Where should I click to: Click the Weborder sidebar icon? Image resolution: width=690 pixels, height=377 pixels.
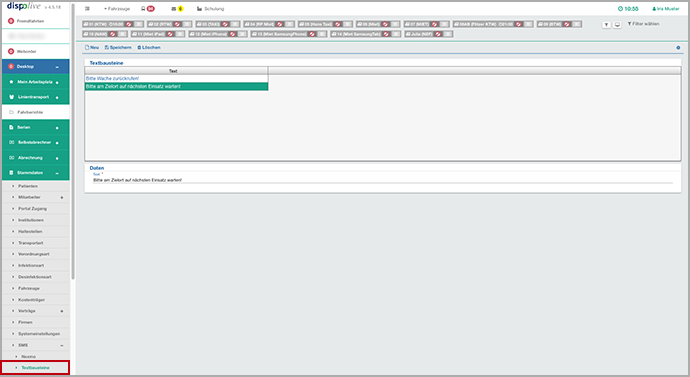pos(11,51)
